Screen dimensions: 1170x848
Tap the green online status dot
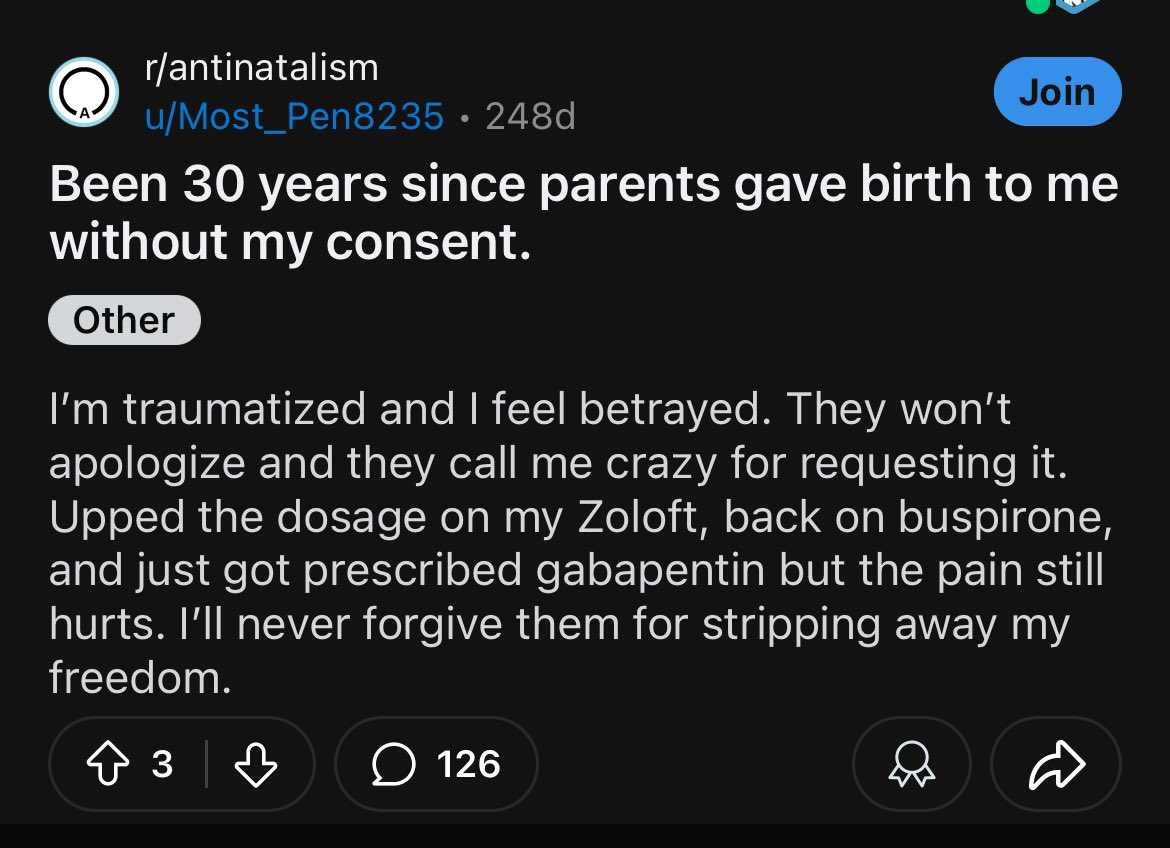(x=1038, y=5)
